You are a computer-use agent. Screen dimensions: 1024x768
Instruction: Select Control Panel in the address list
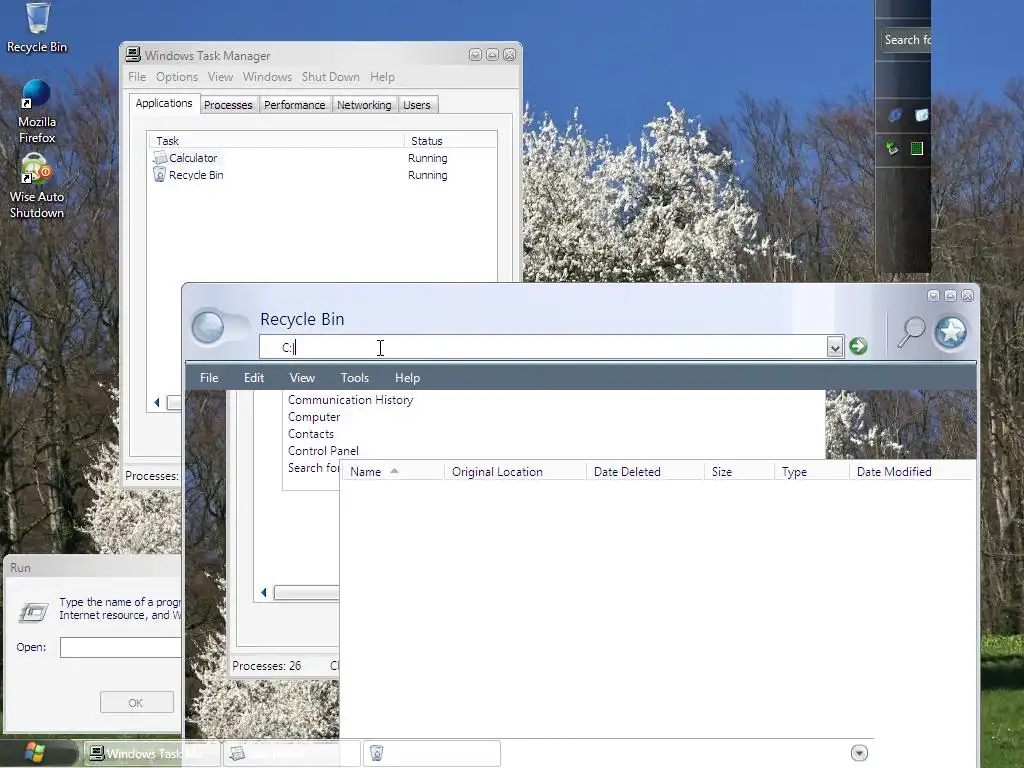[323, 451]
